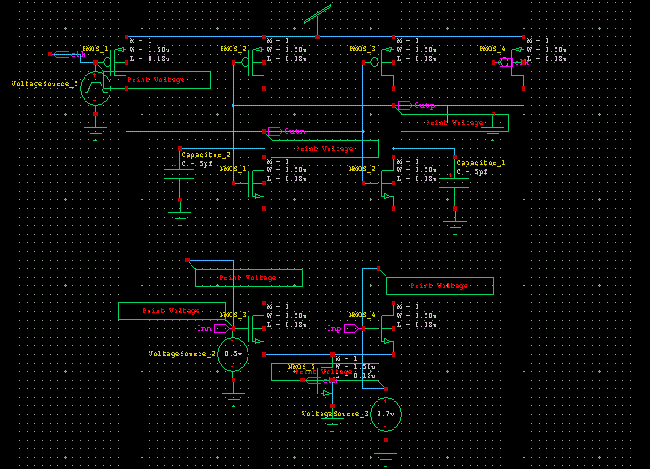Click the 0.7v VoltageSource_3 circle
Image resolution: width=650 pixels, height=469 pixels.
tap(385, 414)
